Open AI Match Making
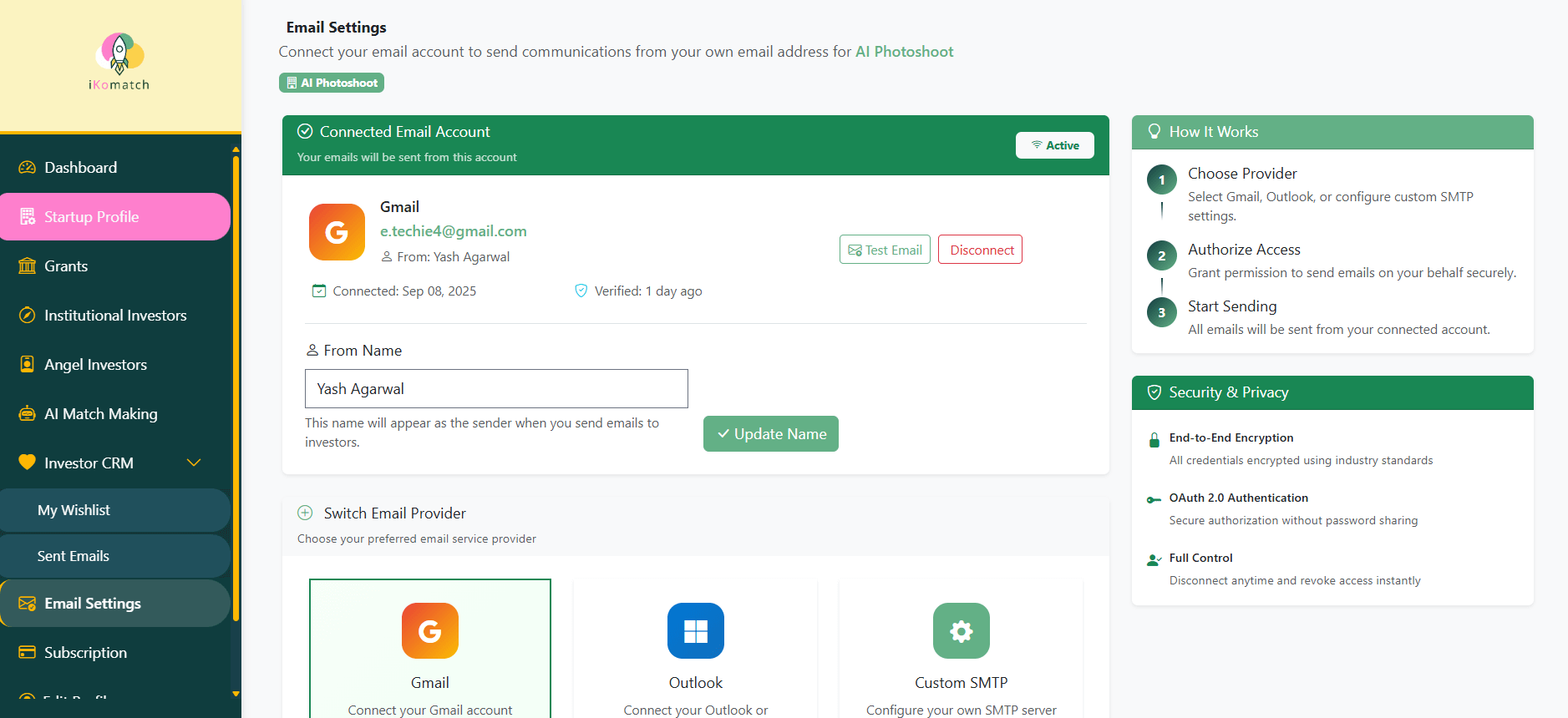The width and height of the screenshot is (1568, 718). pos(115,413)
